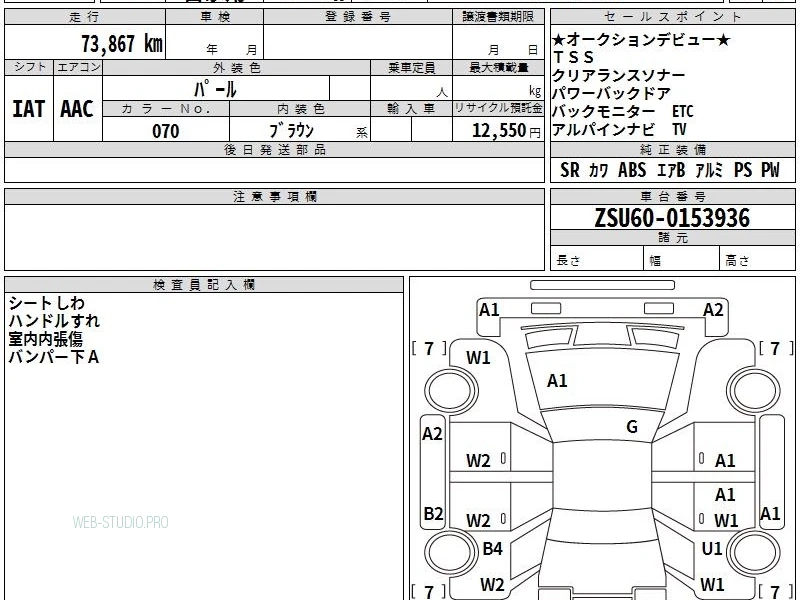Select the ★オークションデビュー★ line
This screenshot has height=600, width=800.
pos(641,40)
